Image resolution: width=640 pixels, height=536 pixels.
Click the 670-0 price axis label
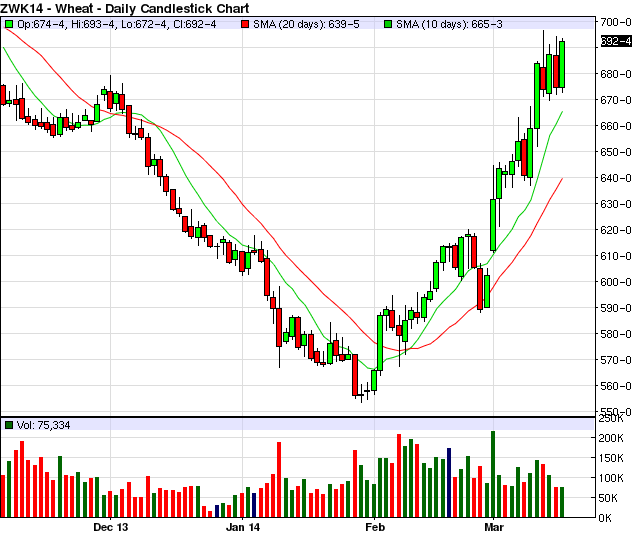tap(616, 100)
